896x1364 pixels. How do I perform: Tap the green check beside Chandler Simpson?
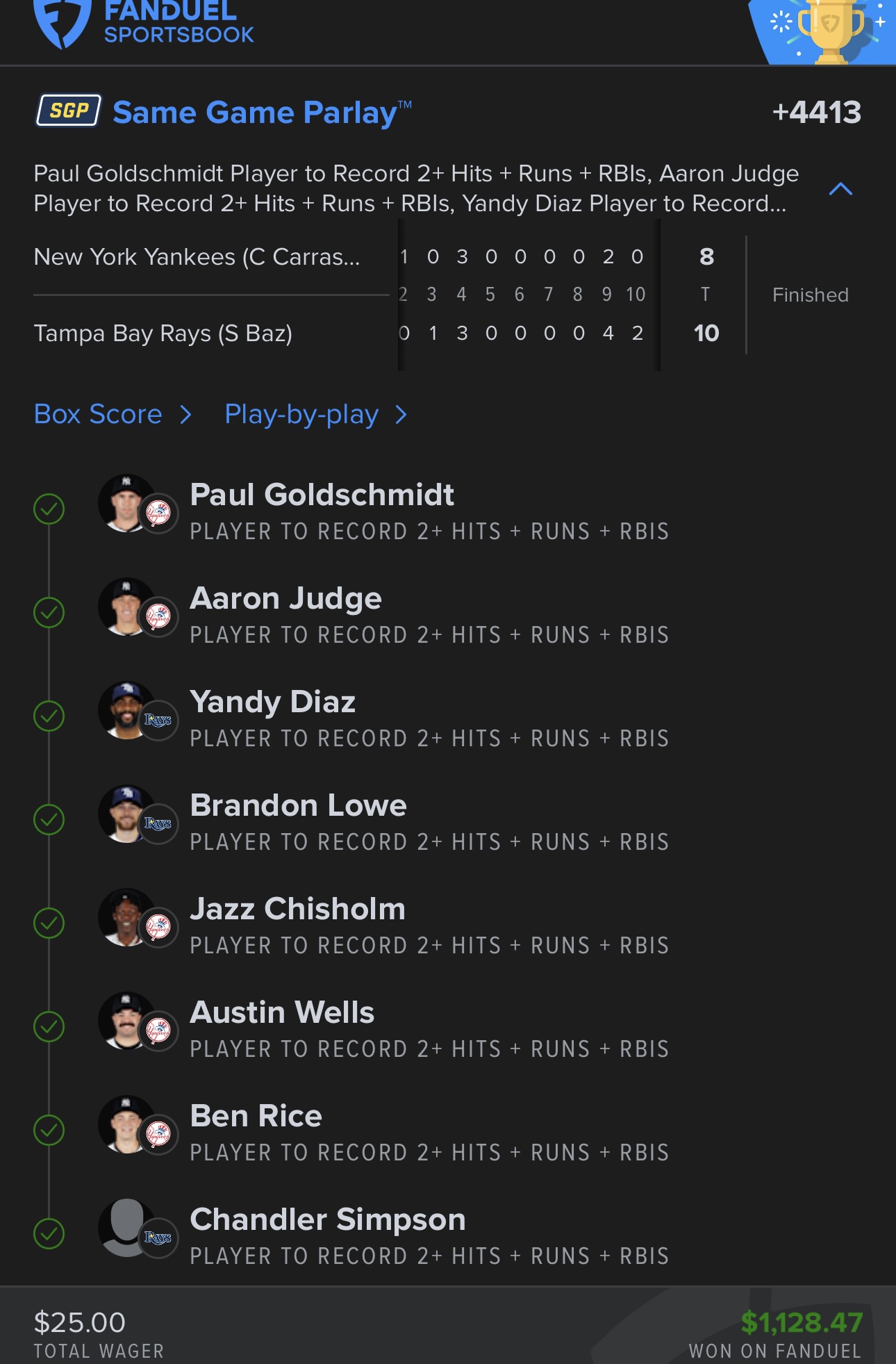[49, 1233]
